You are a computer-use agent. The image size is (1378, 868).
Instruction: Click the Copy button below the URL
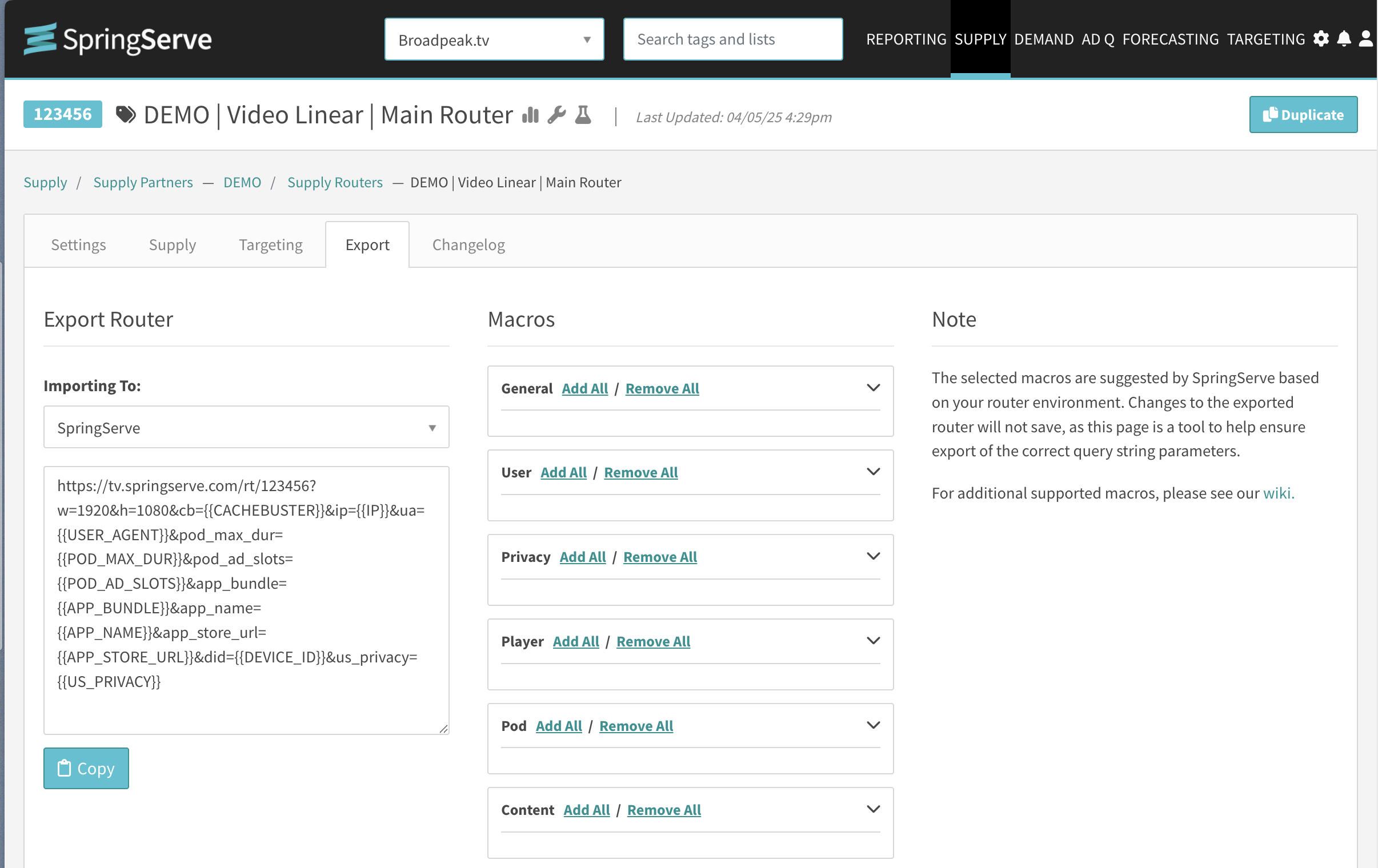(x=86, y=768)
